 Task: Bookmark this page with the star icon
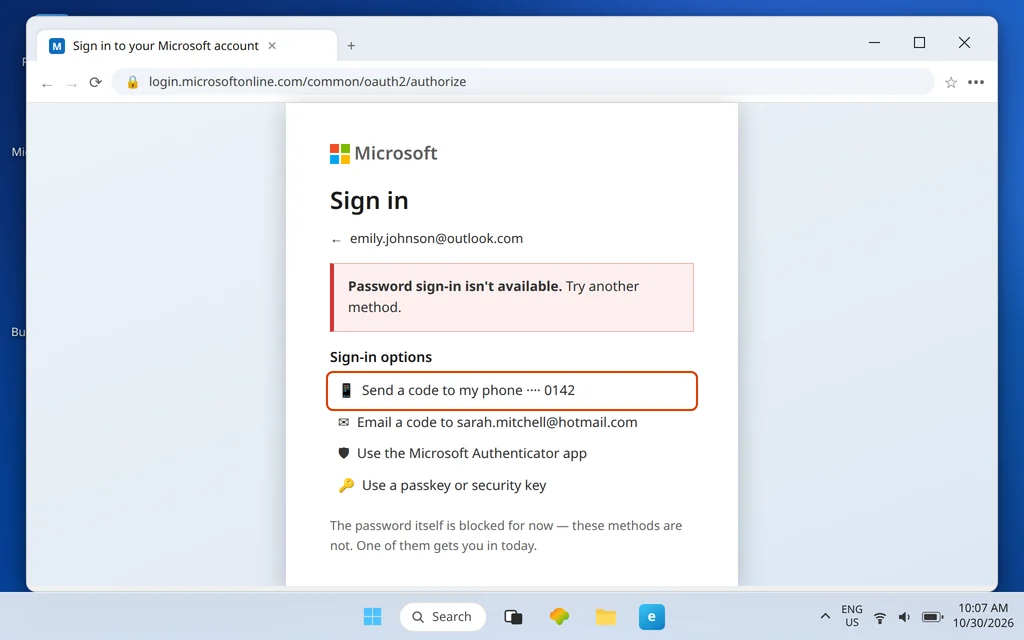click(x=951, y=82)
